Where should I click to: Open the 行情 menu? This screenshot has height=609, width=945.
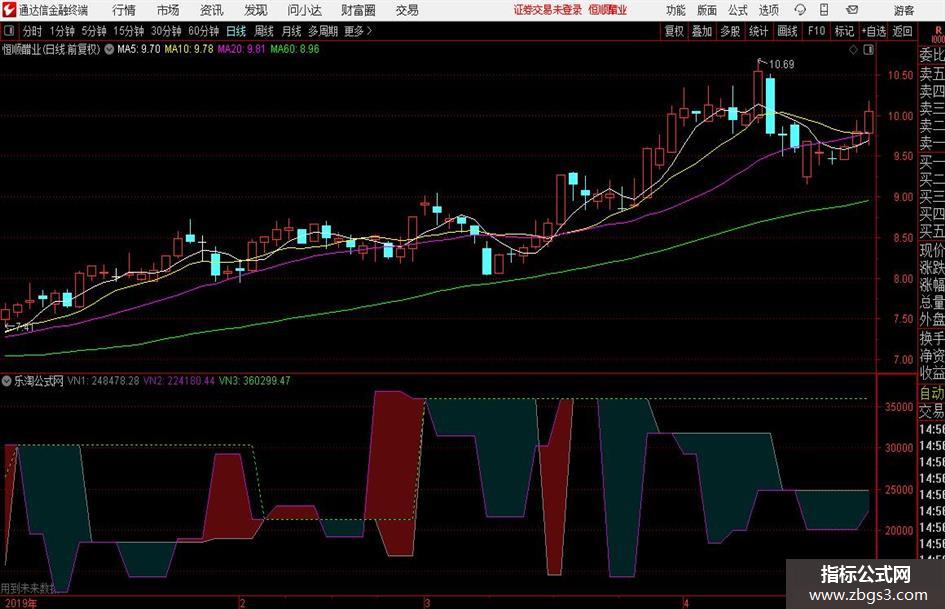[x=124, y=10]
